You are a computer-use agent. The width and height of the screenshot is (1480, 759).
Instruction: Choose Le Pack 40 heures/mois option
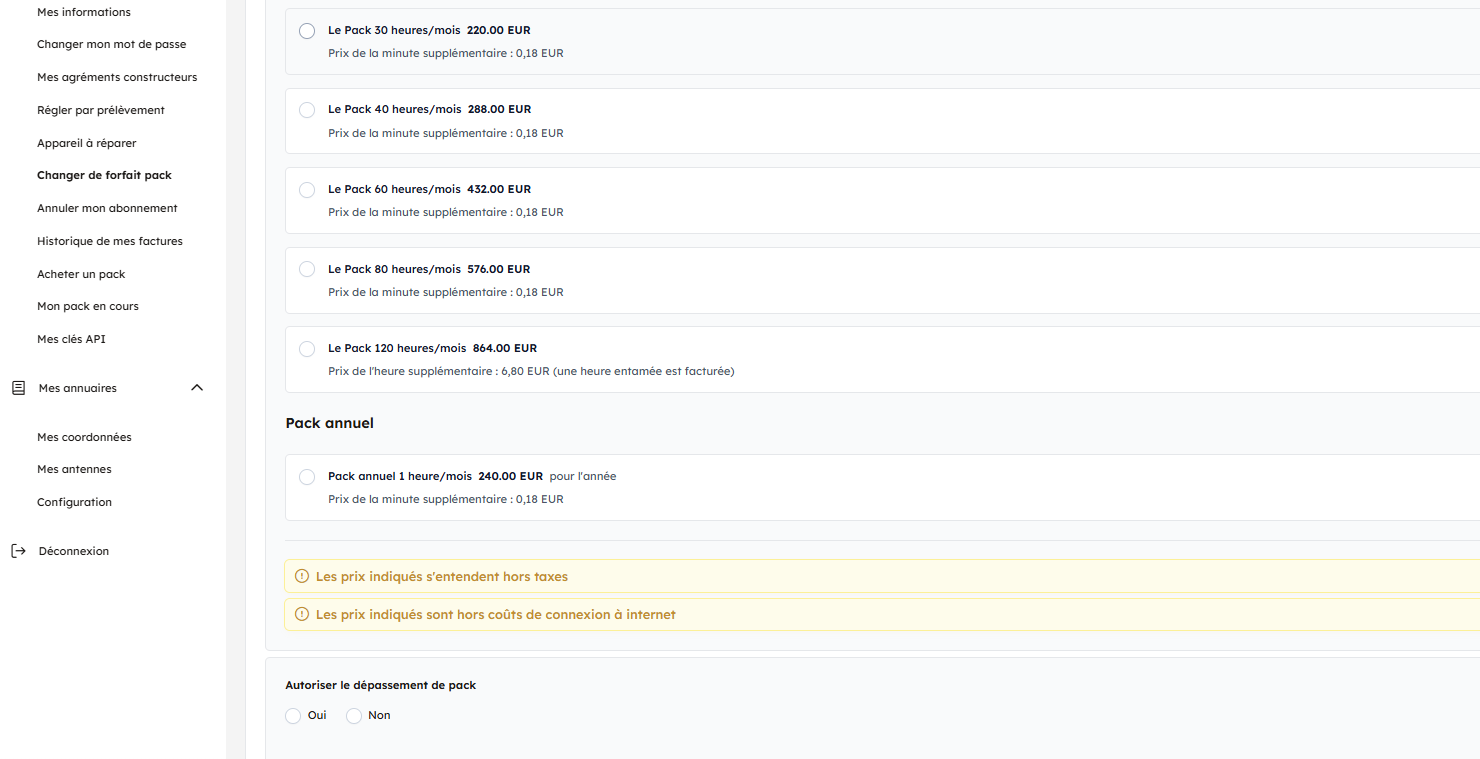point(307,110)
